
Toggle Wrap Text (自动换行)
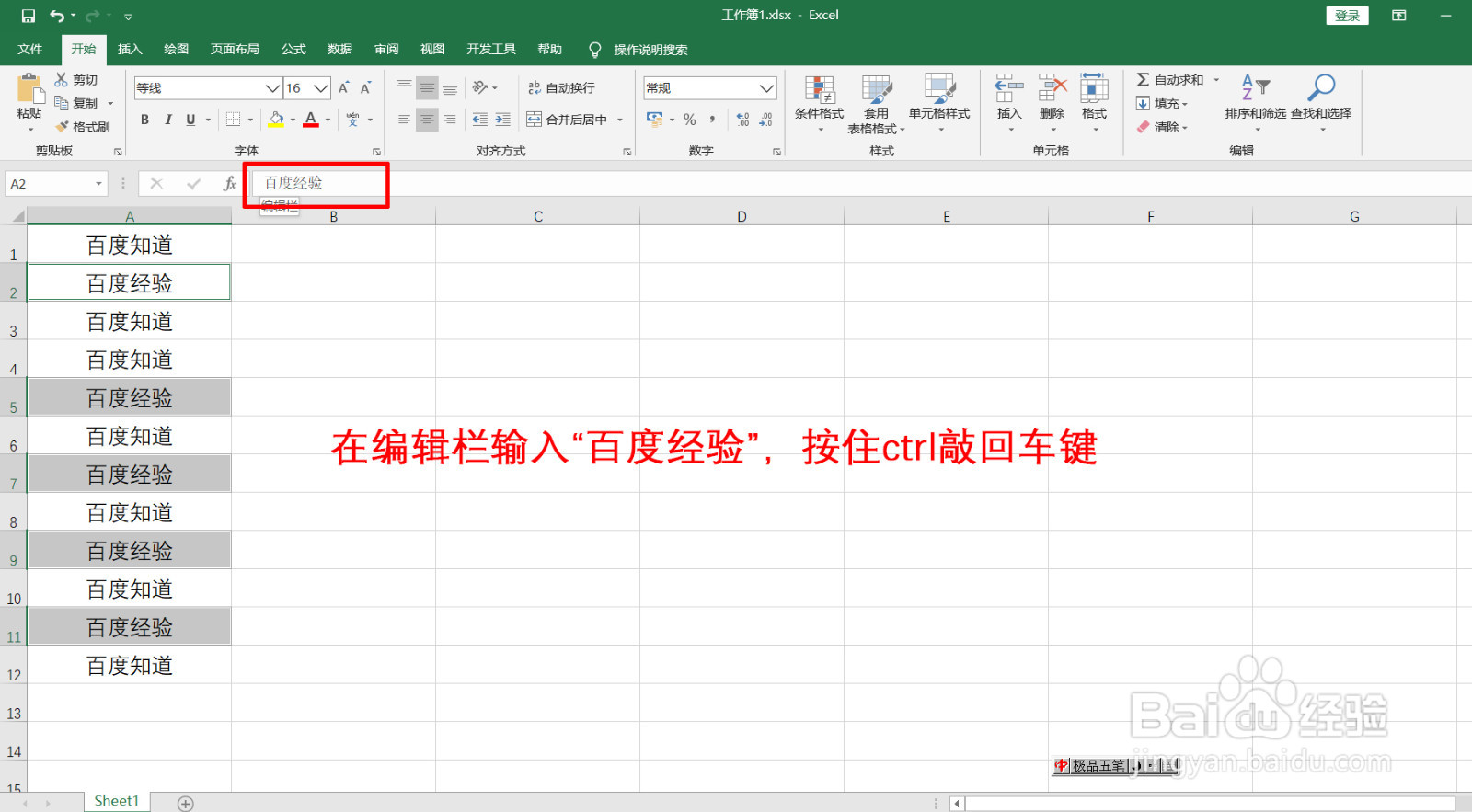pos(561,88)
